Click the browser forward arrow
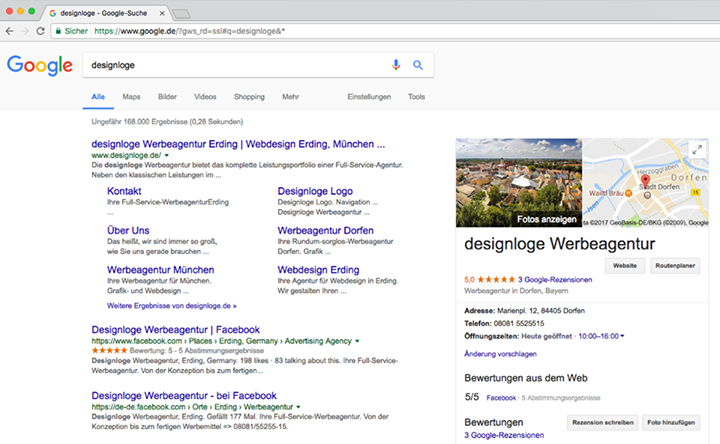The height and width of the screenshot is (444, 720). [x=25, y=31]
